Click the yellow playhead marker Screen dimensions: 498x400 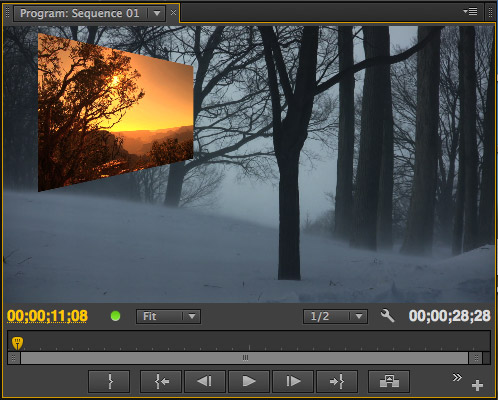click(17, 343)
